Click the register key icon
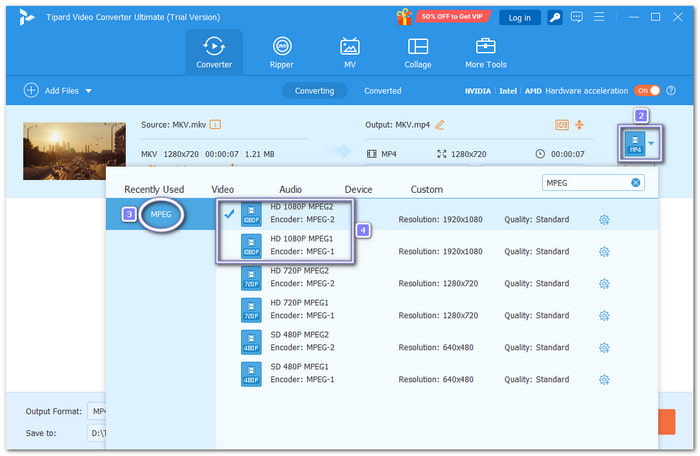 coord(554,17)
